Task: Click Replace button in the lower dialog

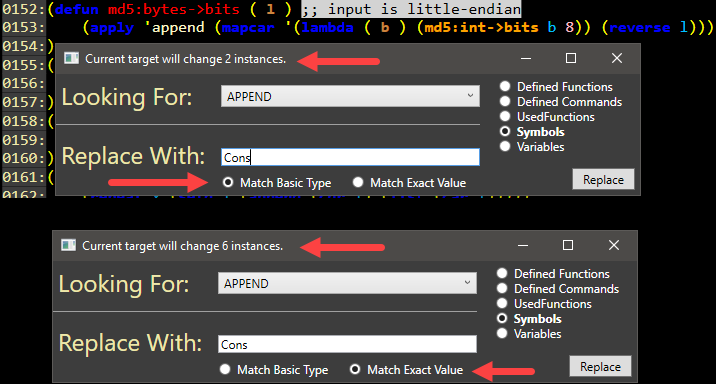Action: coord(600,366)
